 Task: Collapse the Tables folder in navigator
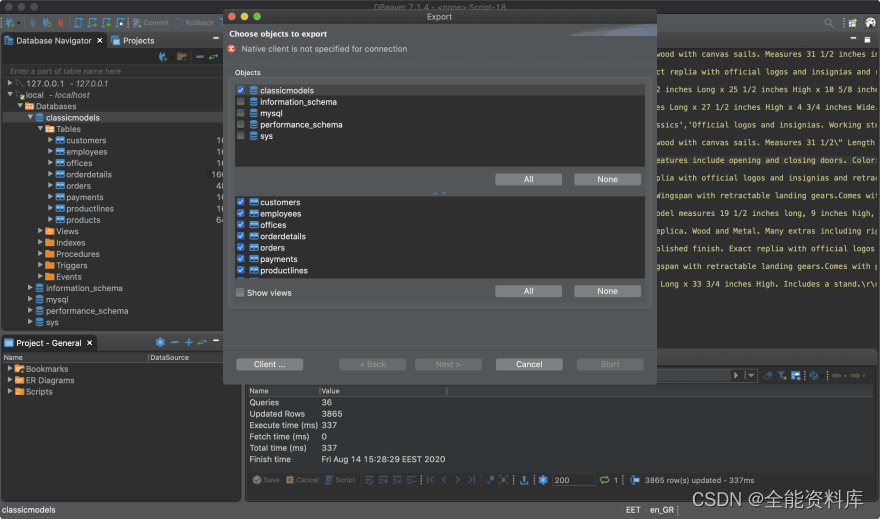coord(40,128)
